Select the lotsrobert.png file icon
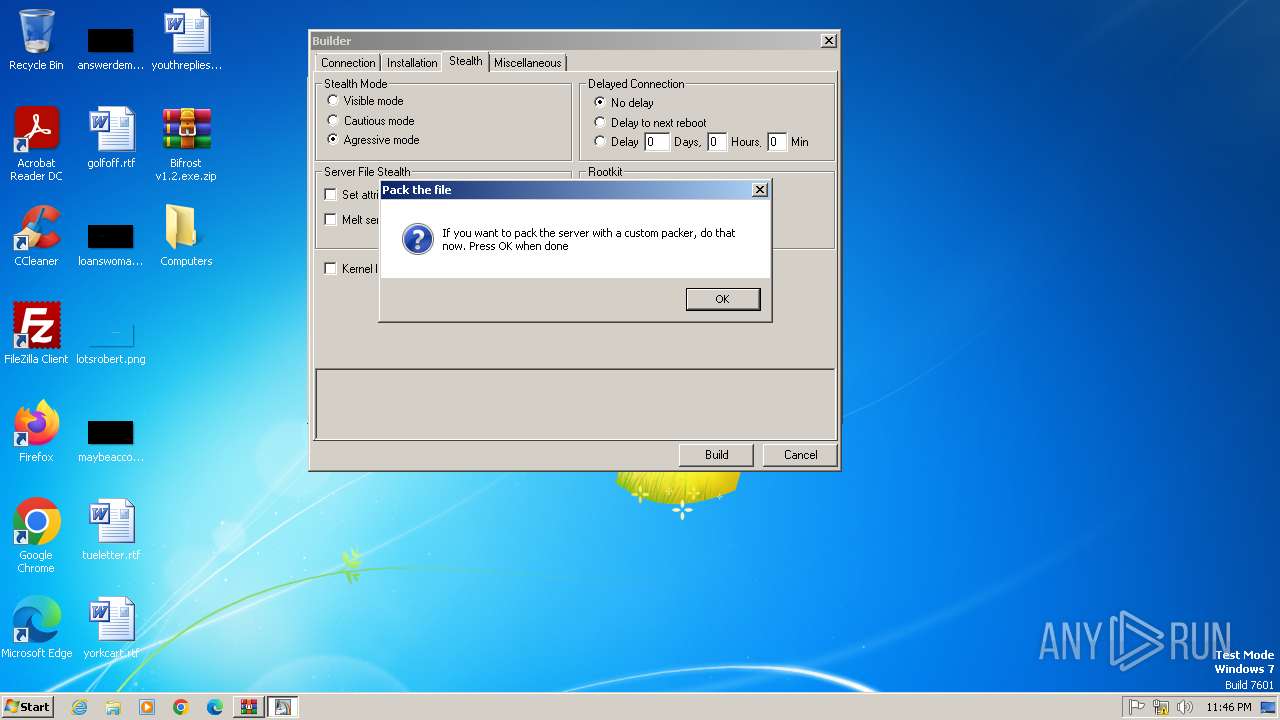The image size is (1280, 720). (111, 340)
